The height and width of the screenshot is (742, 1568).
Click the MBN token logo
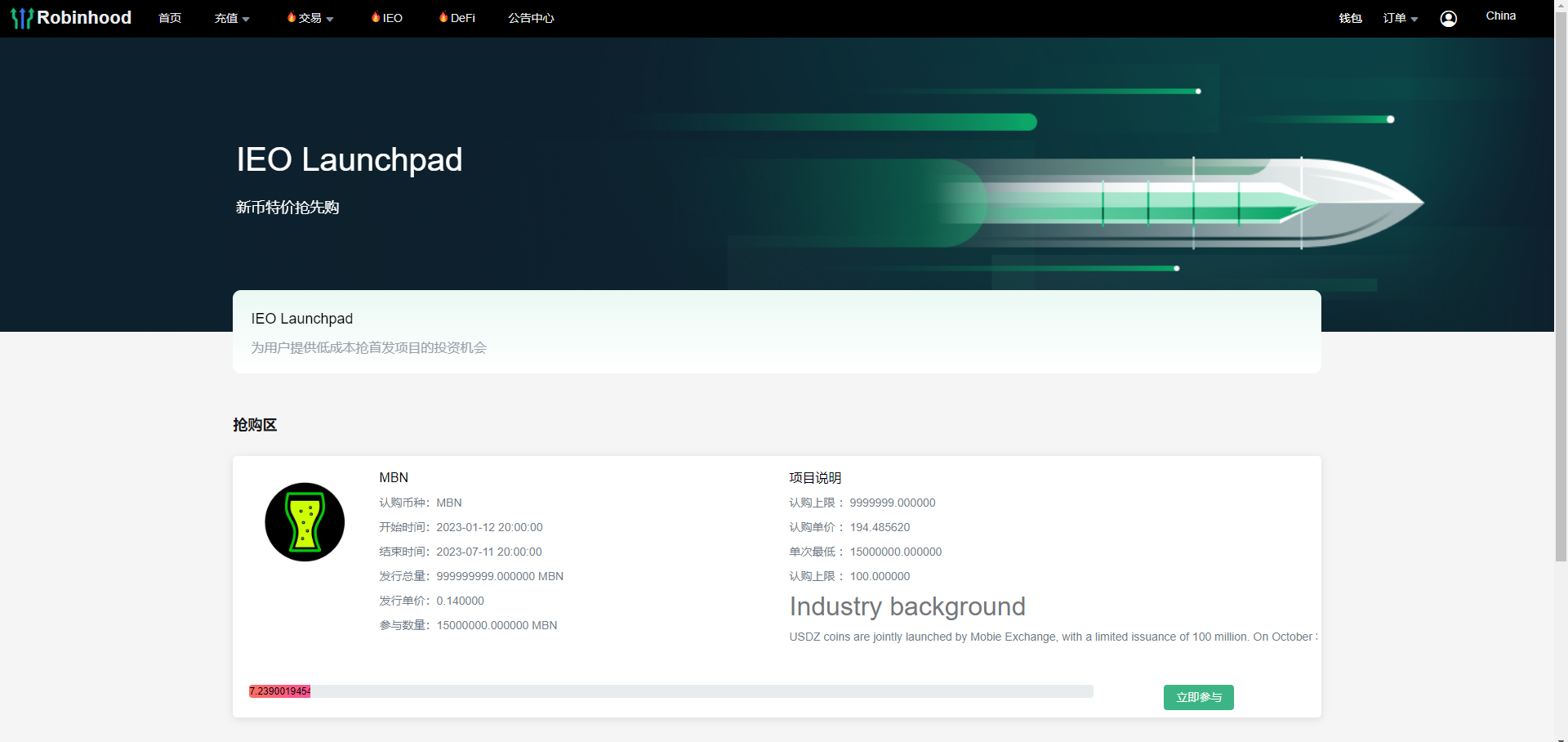pyautogui.click(x=305, y=522)
